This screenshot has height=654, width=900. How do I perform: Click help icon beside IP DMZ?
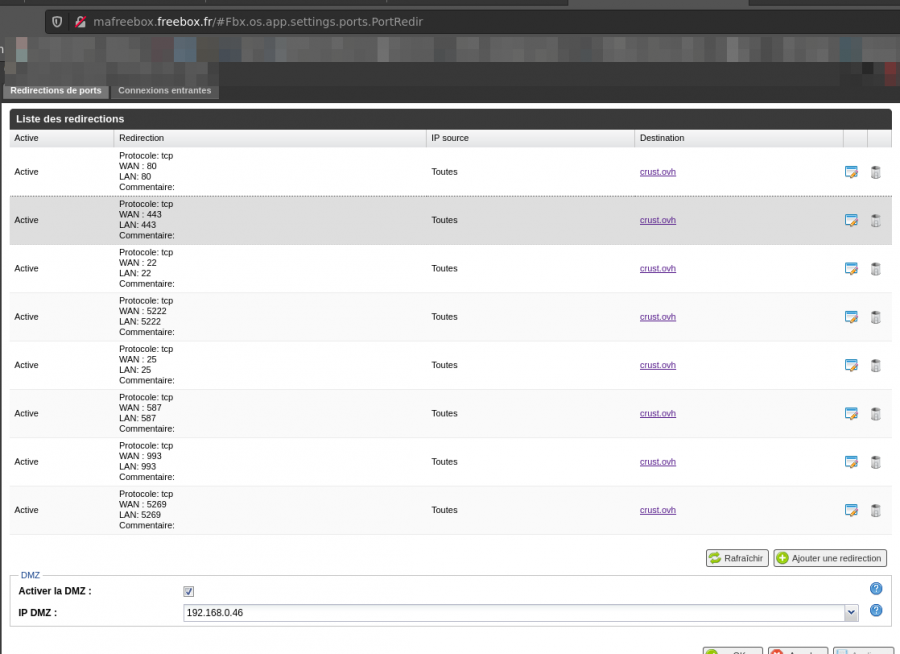(x=876, y=611)
